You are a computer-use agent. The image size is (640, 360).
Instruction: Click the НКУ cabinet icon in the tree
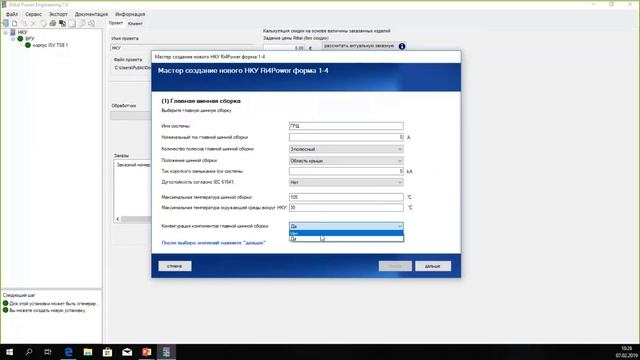click(x=13, y=32)
